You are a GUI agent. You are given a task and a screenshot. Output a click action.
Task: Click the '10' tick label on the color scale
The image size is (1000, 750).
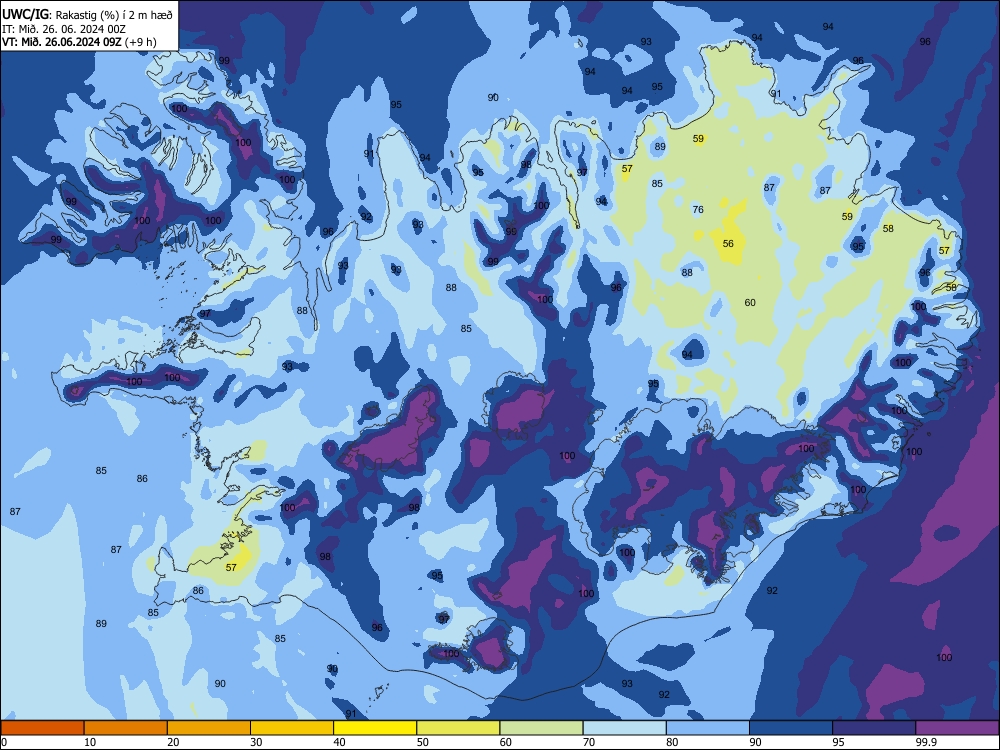(90, 742)
